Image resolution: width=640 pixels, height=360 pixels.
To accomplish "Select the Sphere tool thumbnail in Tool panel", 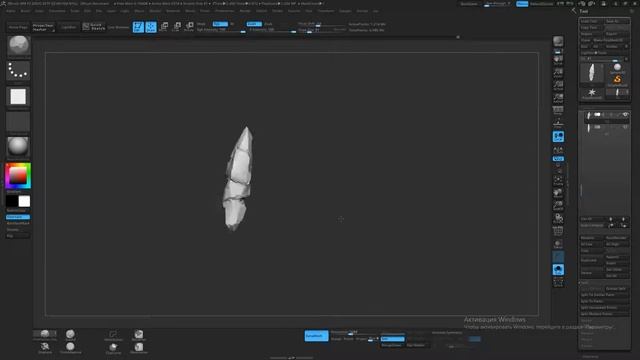I will 617,68.
